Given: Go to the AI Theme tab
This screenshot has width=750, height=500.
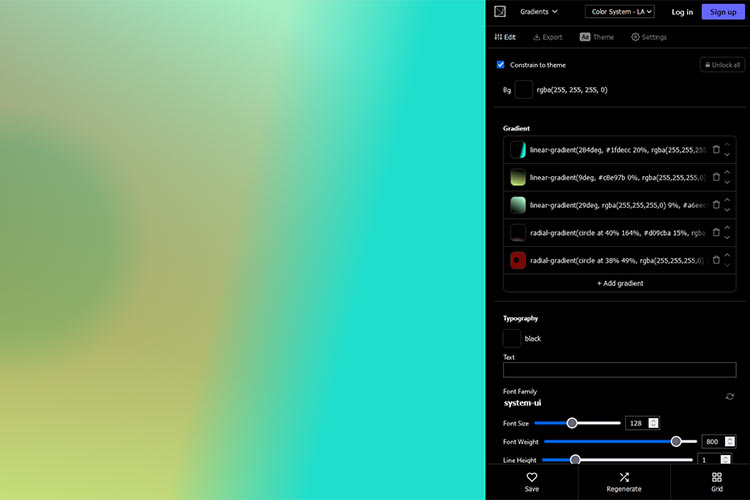Looking at the screenshot, I should pos(596,37).
